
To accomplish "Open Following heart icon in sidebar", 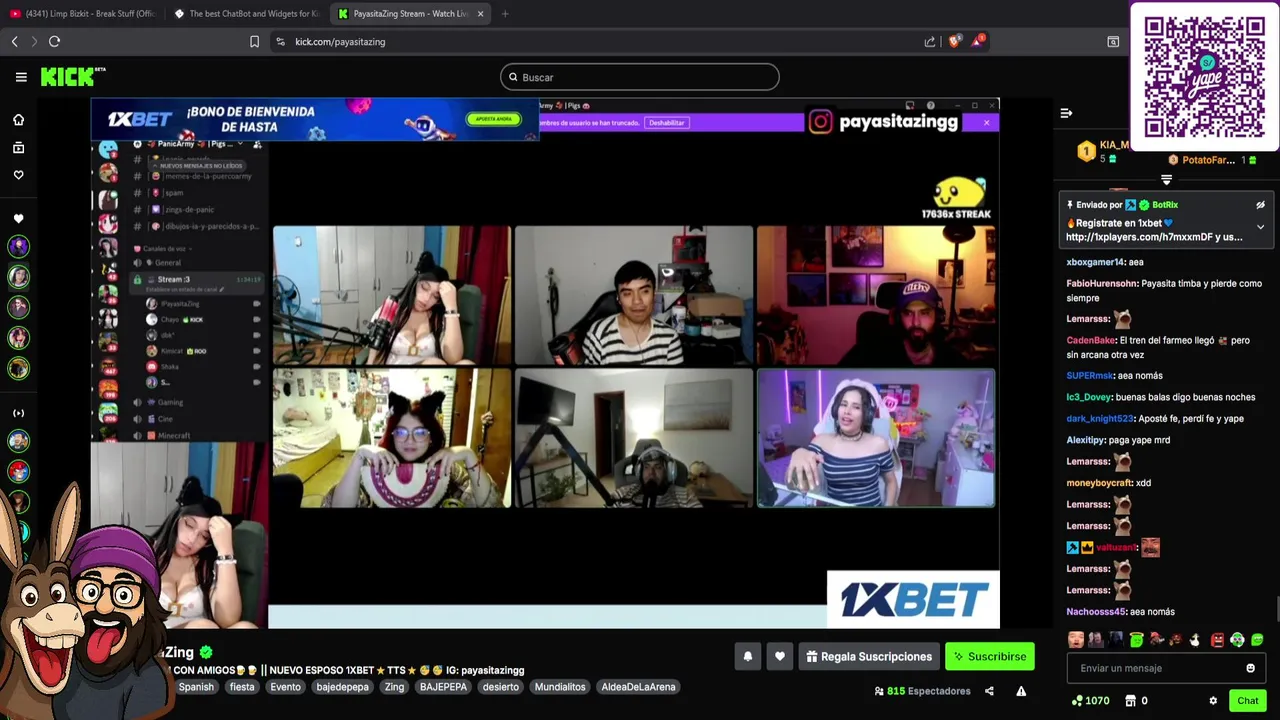I will (18, 175).
